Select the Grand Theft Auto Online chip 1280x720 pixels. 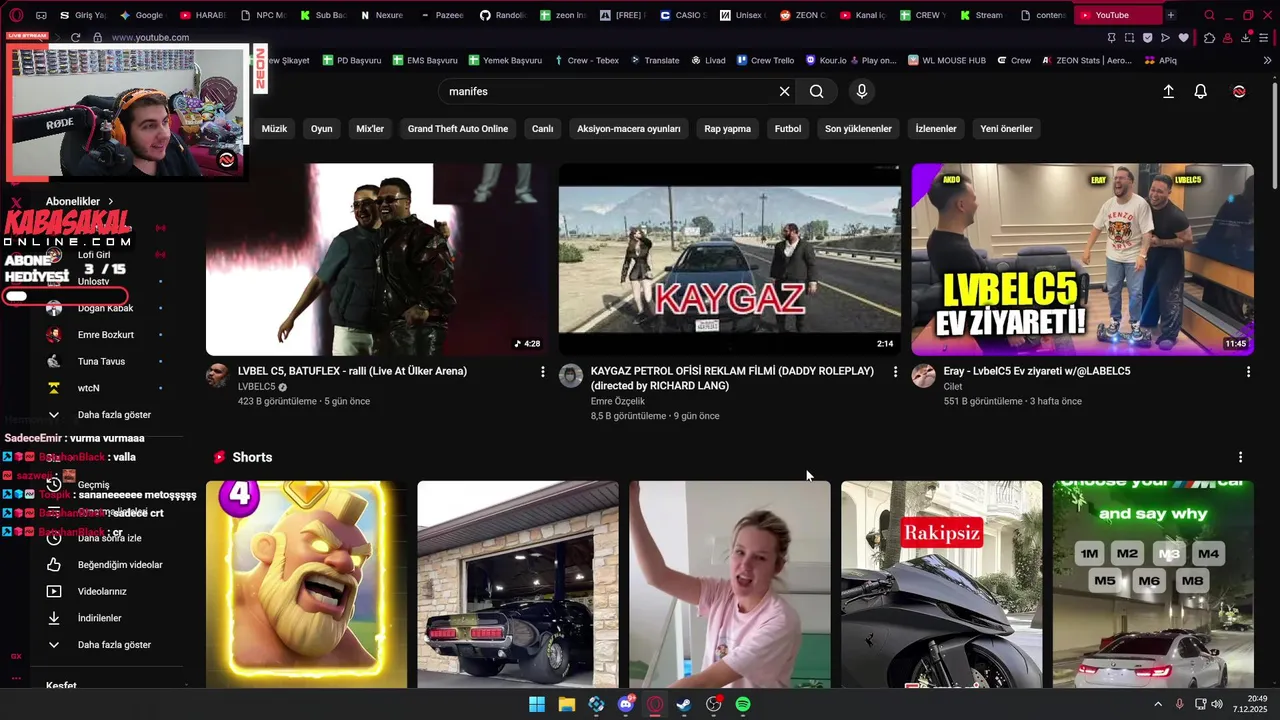click(x=458, y=128)
